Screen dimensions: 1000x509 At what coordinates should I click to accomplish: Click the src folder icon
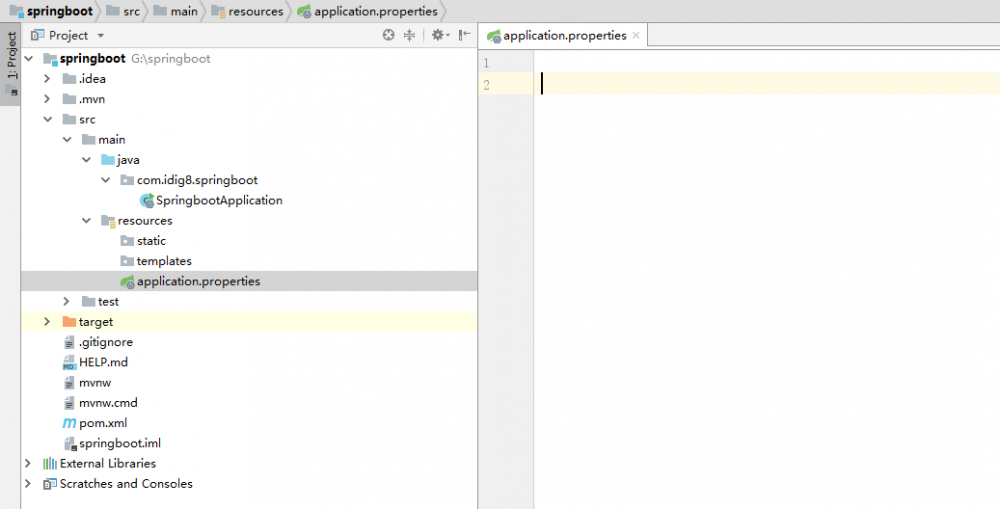point(69,119)
